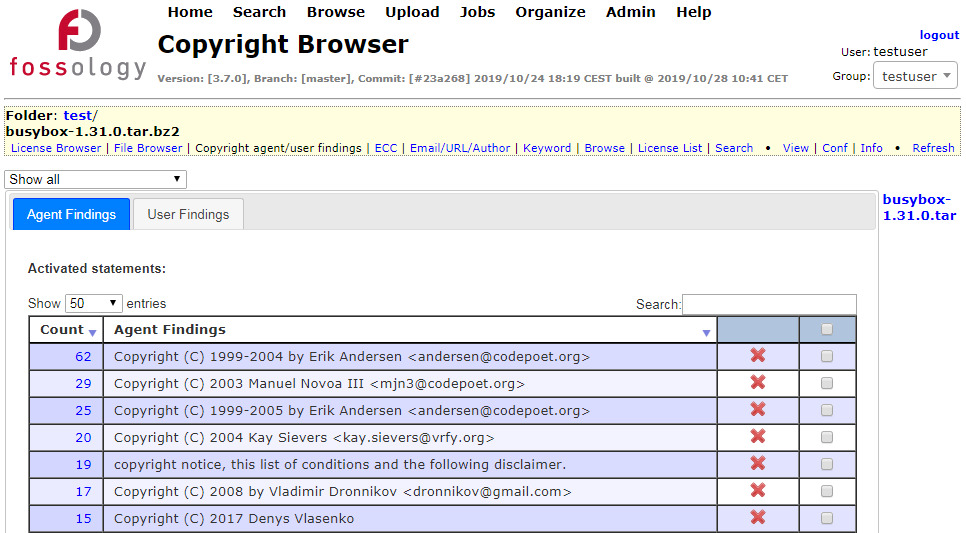Click red X for Manuel Novoa III row
The width and height of the screenshot is (966, 533).
pyautogui.click(x=758, y=383)
